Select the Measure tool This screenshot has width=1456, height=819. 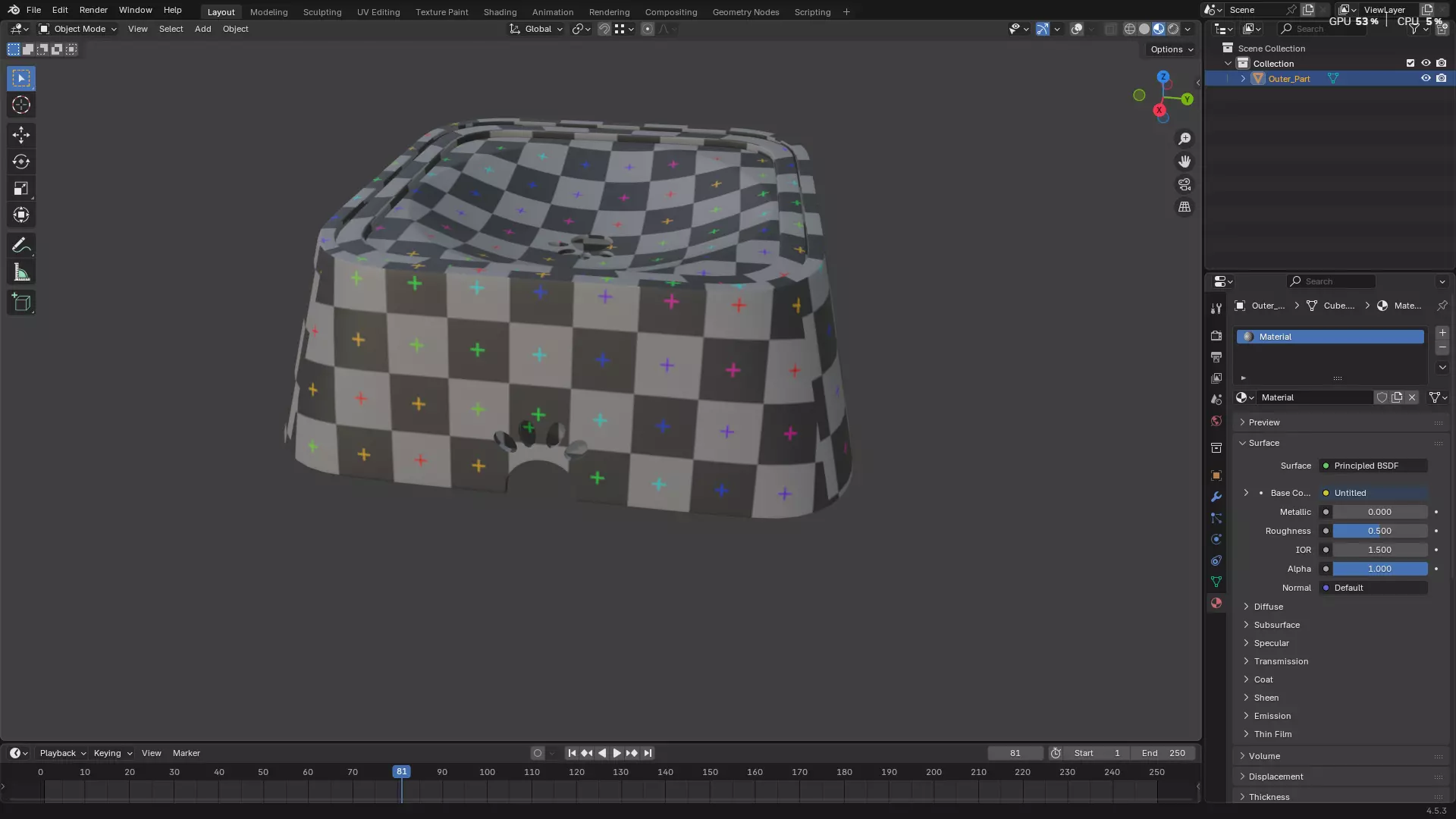pyautogui.click(x=21, y=273)
